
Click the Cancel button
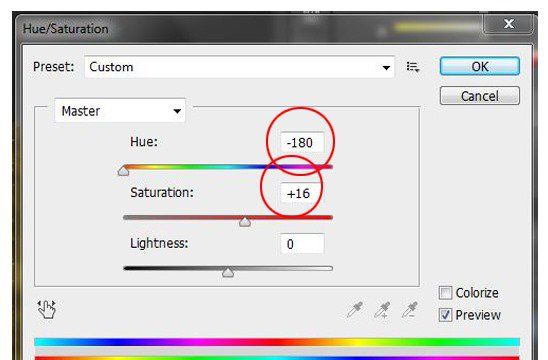[x=480, y=96]
